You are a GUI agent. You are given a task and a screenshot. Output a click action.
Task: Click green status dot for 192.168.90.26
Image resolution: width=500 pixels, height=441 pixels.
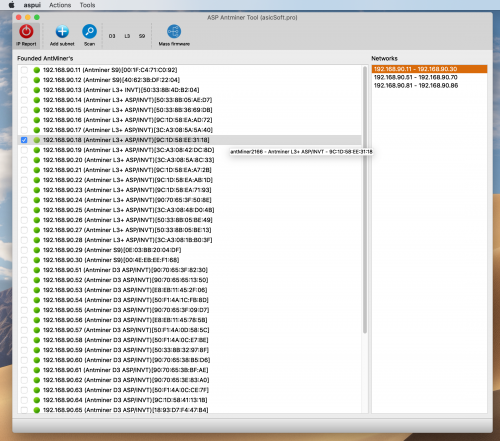[37, 220]
